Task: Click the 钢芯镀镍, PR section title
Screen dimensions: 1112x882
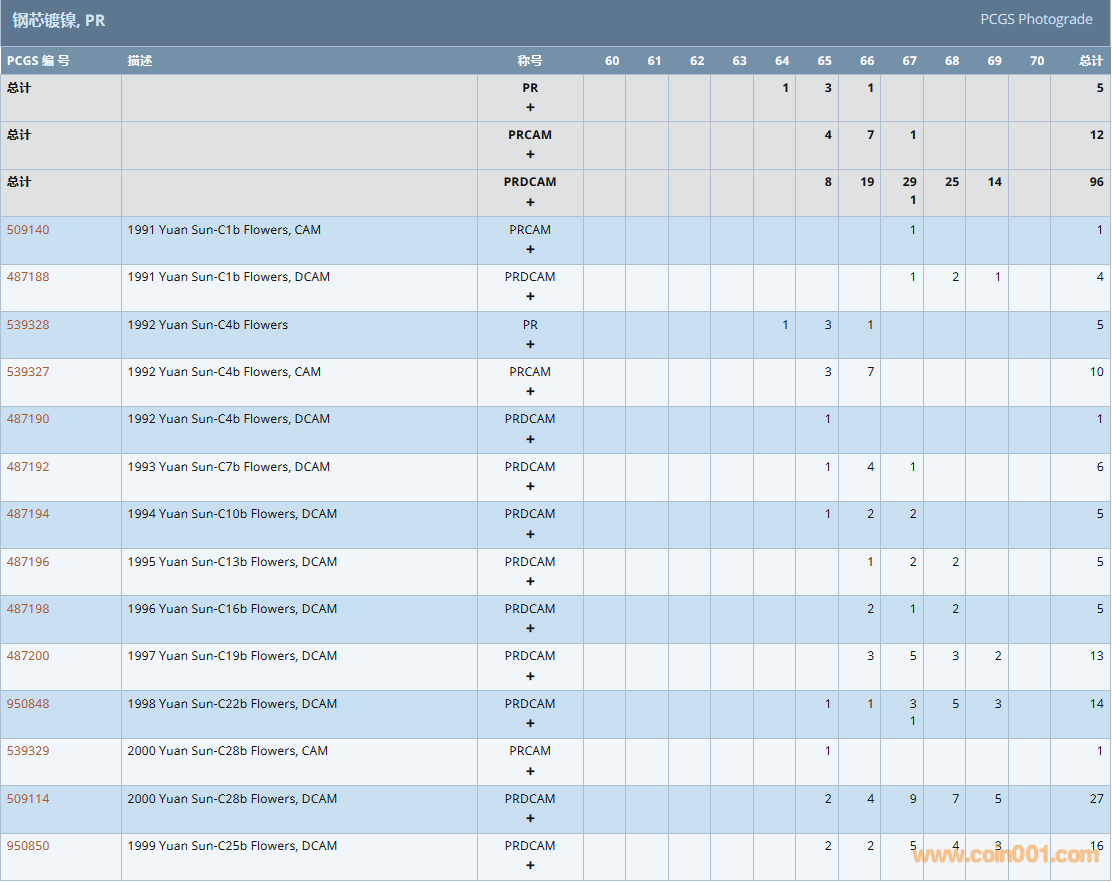Action: click(x=58, y=20)
